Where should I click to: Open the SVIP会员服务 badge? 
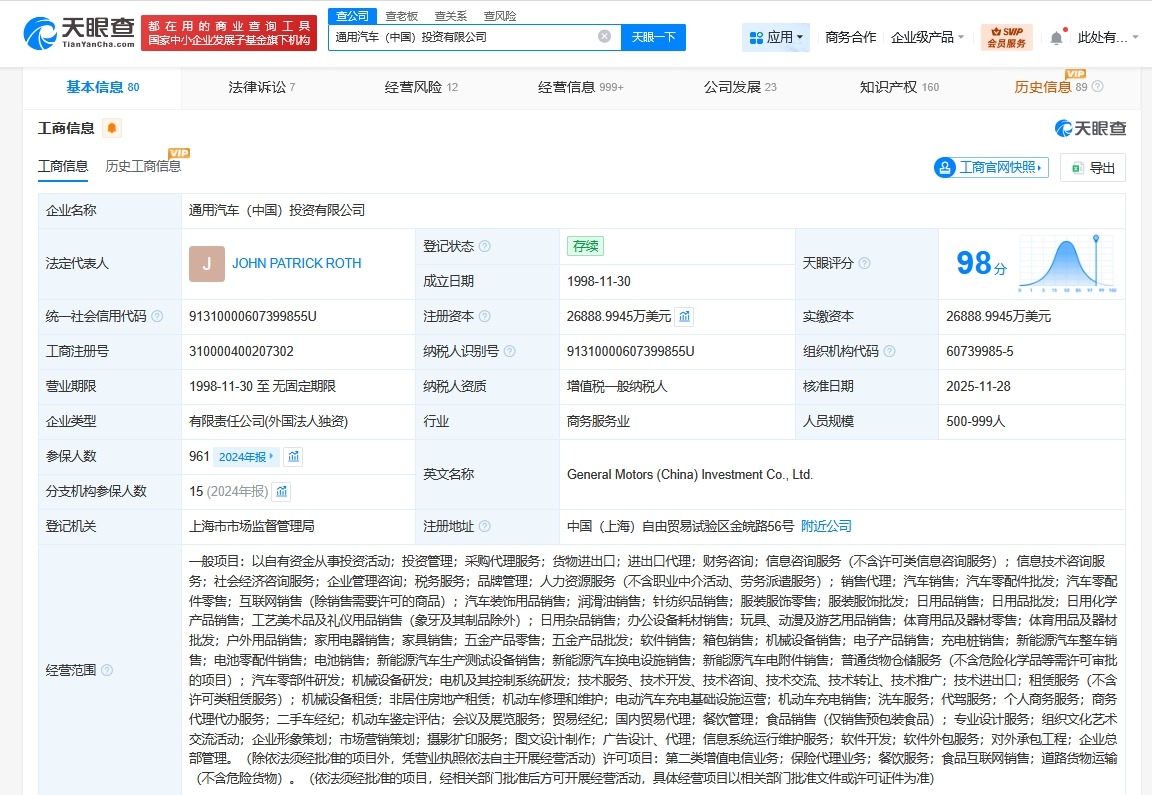[1006, 37]
